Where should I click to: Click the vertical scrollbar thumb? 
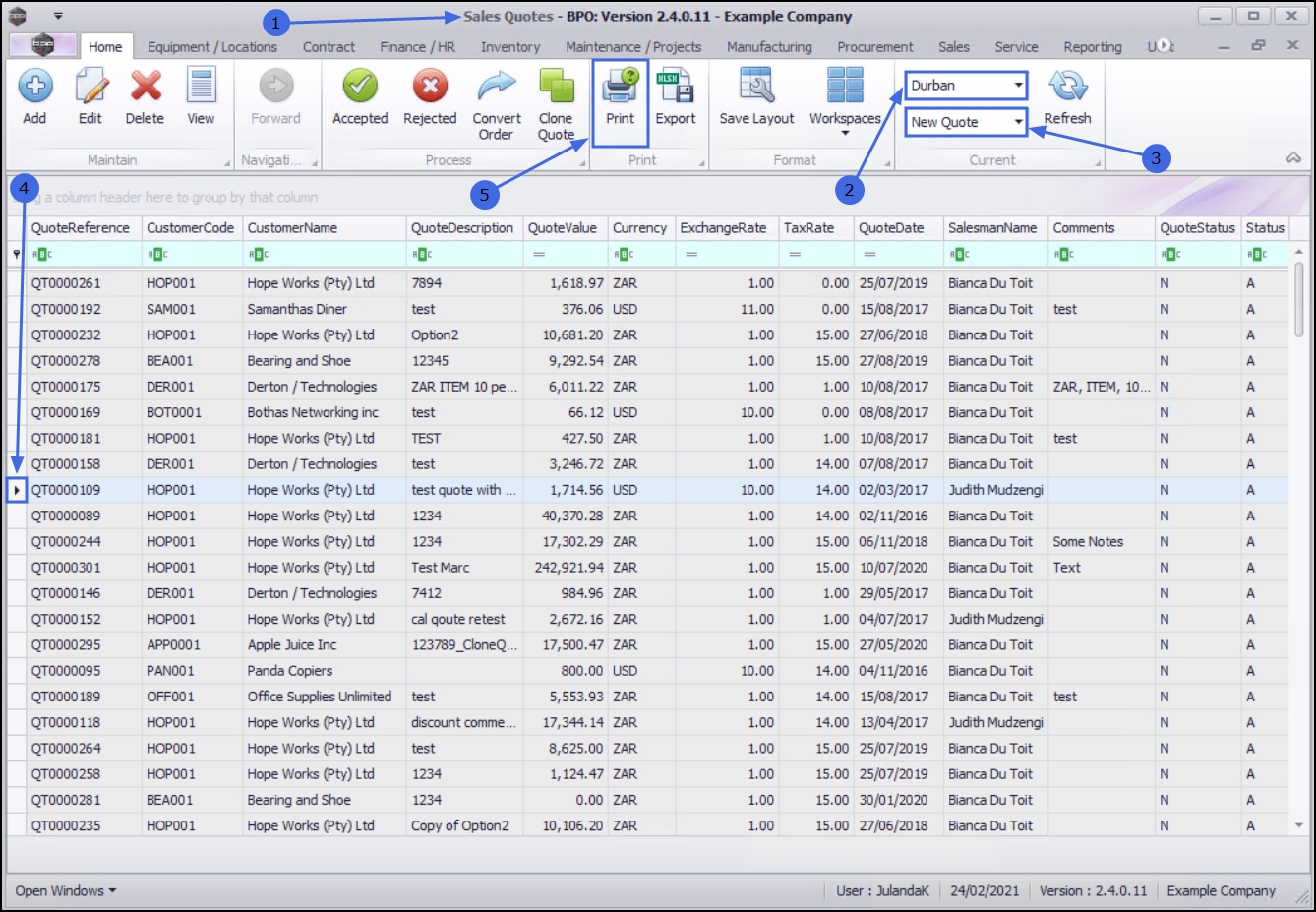click(1298, 299)
